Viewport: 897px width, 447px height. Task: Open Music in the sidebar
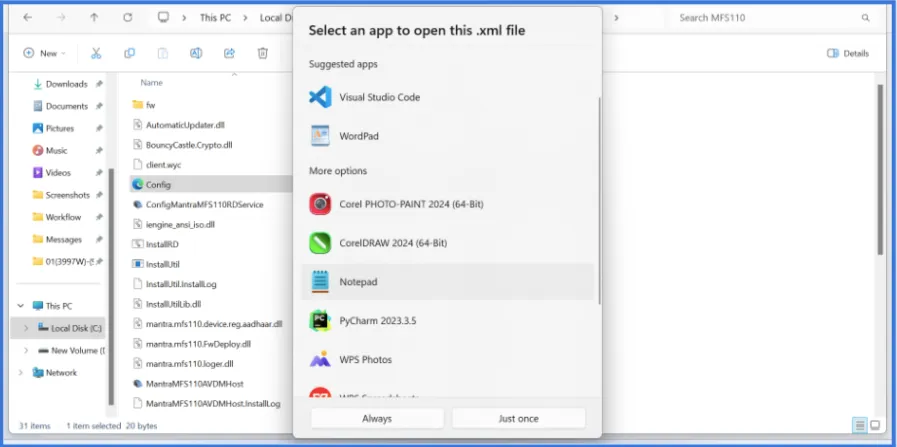pos(57,151)
